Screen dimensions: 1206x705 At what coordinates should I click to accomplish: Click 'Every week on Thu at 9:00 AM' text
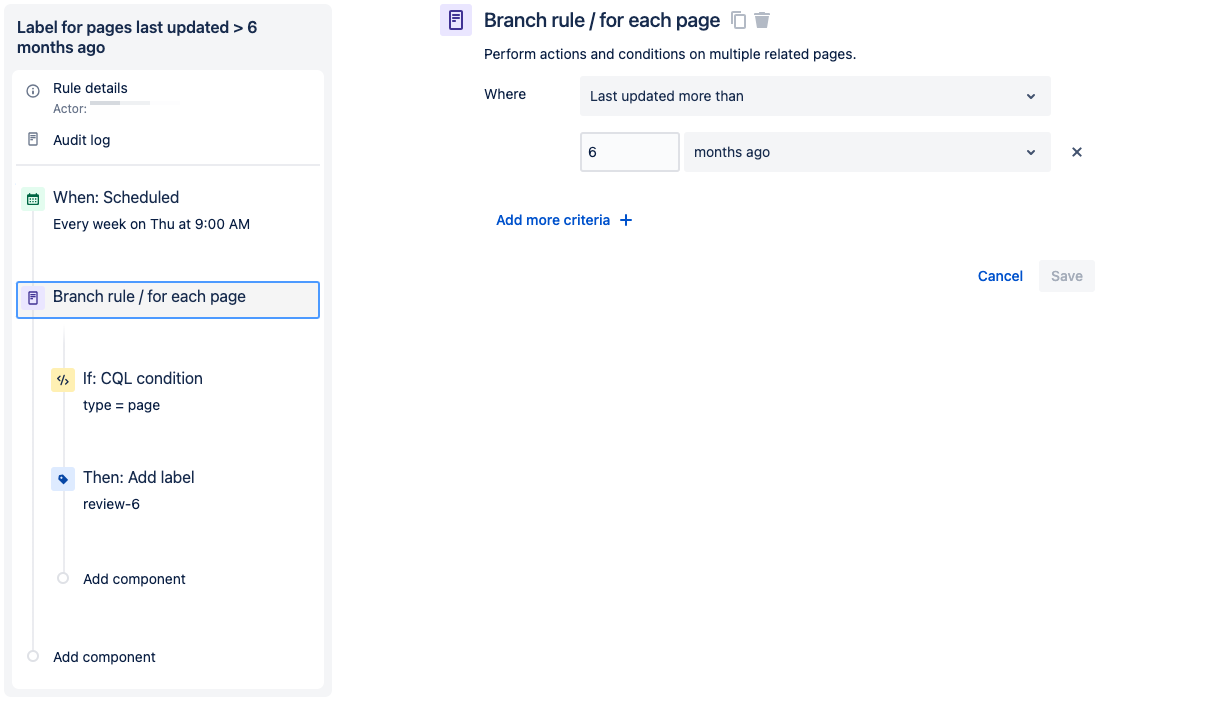tap(151, 224)
